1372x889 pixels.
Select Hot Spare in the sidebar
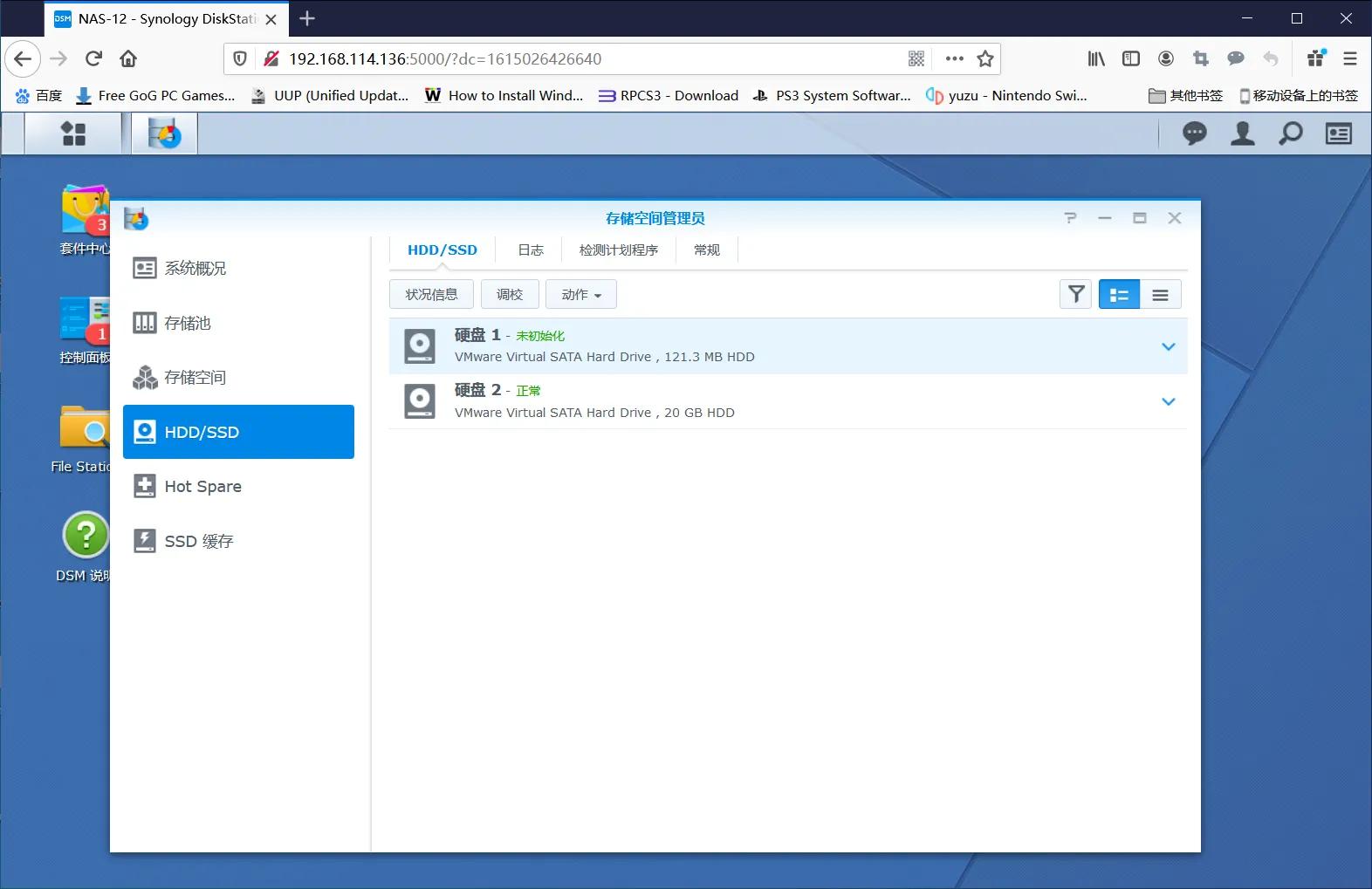click(x=238, y=486)
